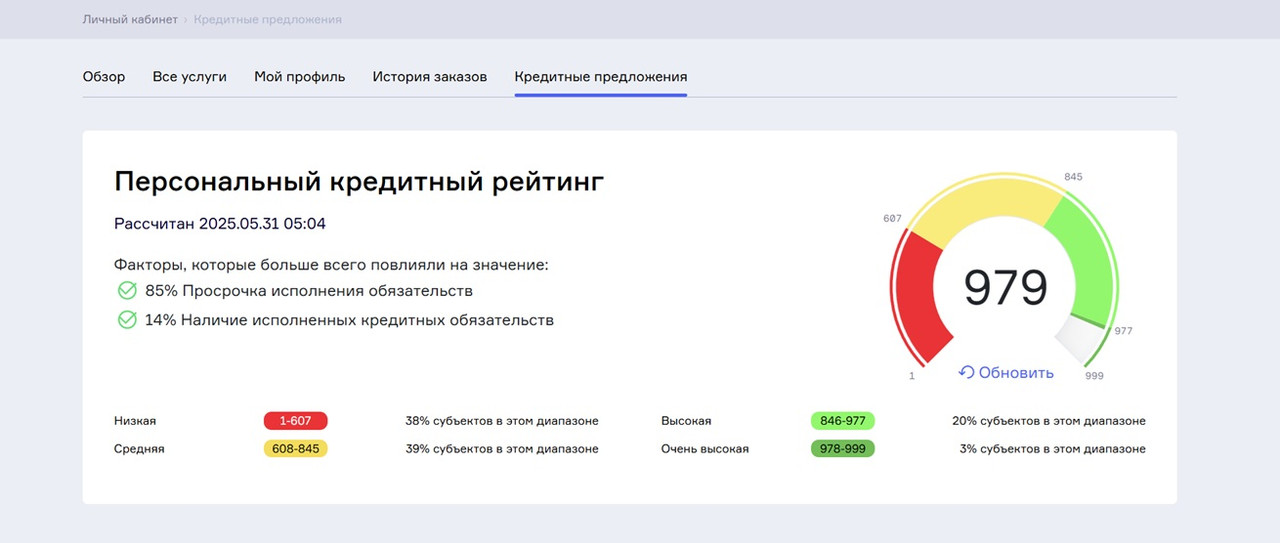Click the 39% субъектов в этом диапазоне text
This screenshot has width=1280, height=543.
click(502, 449)
